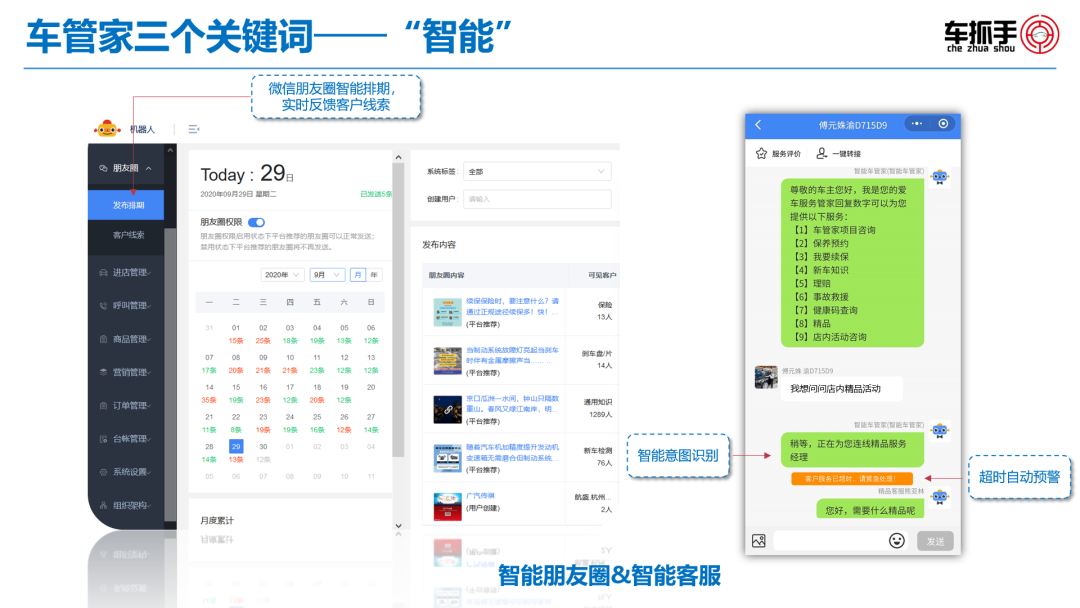The width and height of the screenshot is (1080, 608).
Task: Select the 客户线索 menu item
Action: coord(127,235)
